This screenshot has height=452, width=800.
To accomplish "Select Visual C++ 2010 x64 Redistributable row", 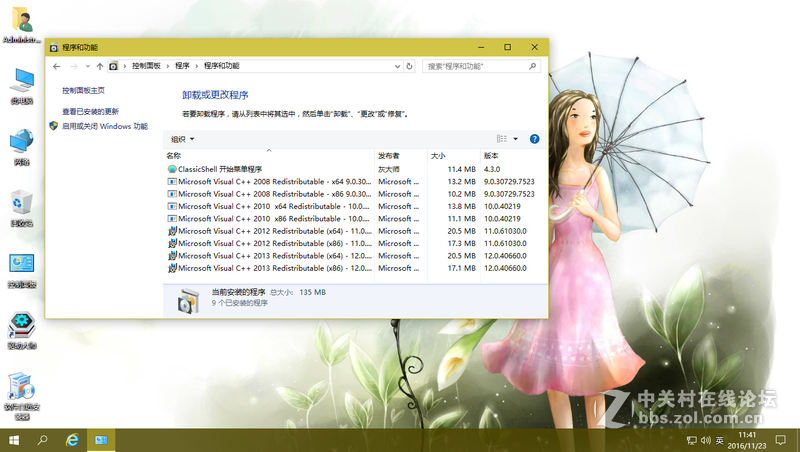I will click(x=355, y=206).
